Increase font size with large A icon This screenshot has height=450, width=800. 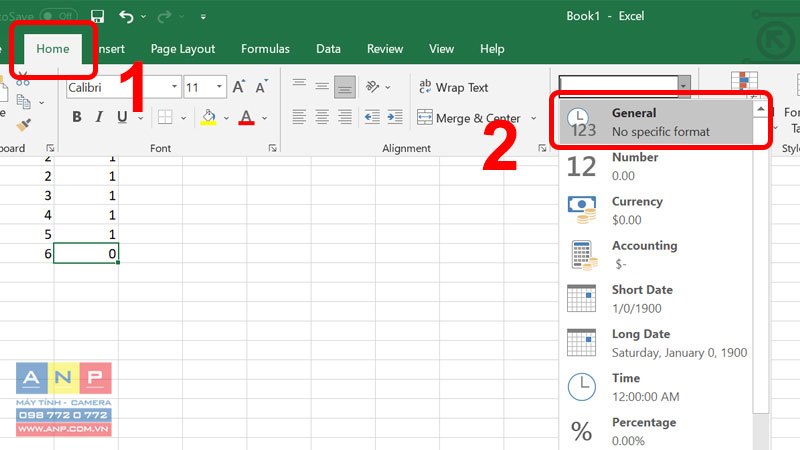pos(239,87)
